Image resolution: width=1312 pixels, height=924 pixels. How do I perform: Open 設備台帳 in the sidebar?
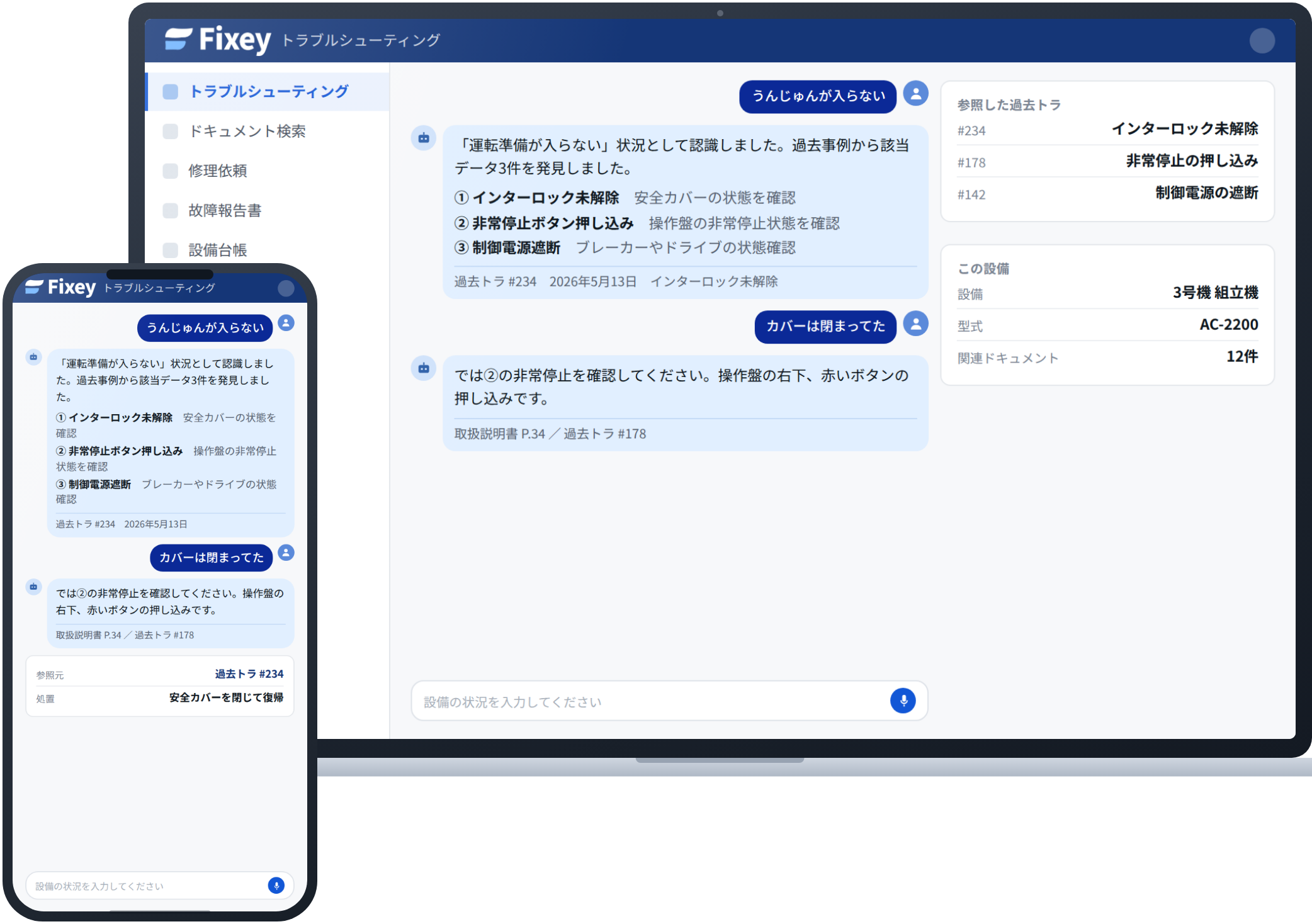[x=268, y=250]
